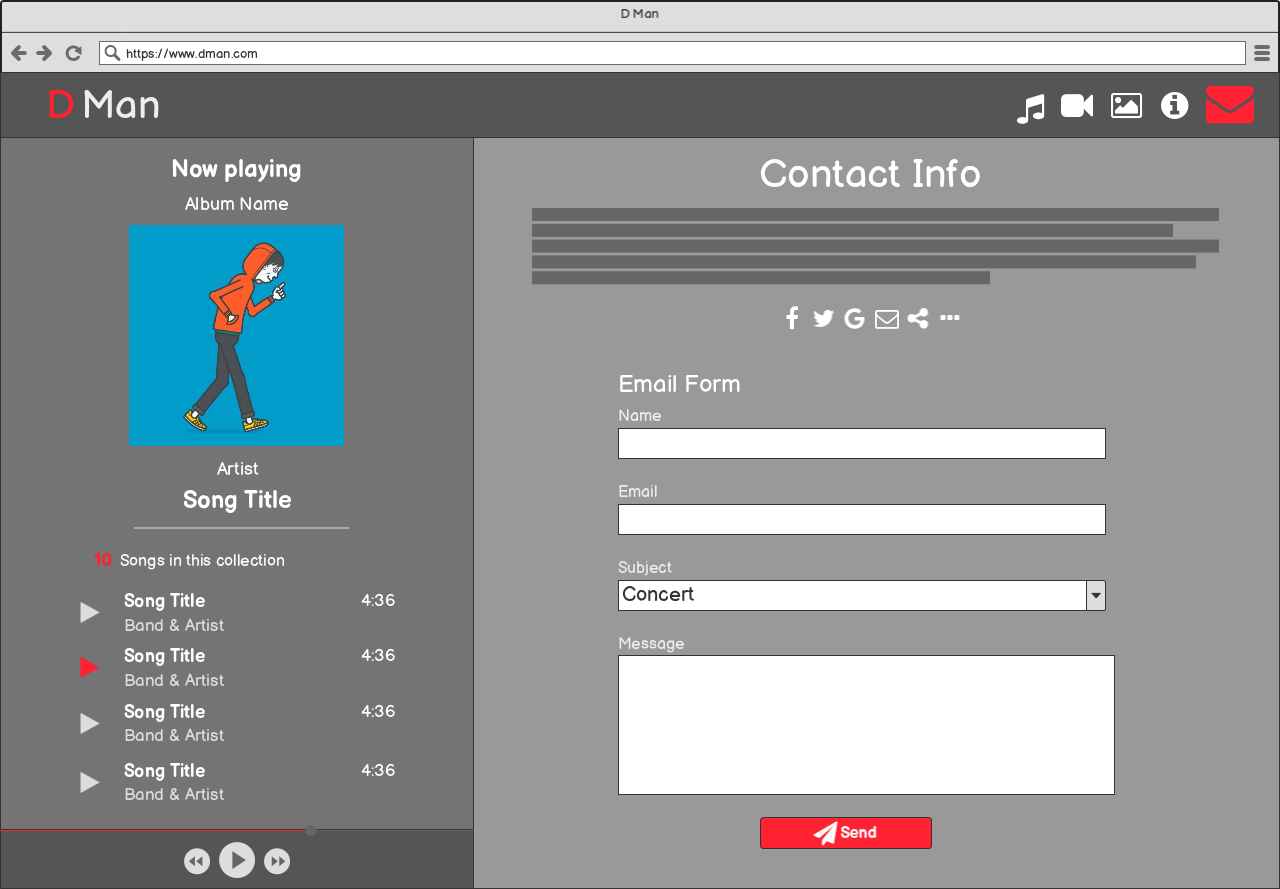Click the D Man logo
Screen dimensions: 1280x889
(104, 105)
